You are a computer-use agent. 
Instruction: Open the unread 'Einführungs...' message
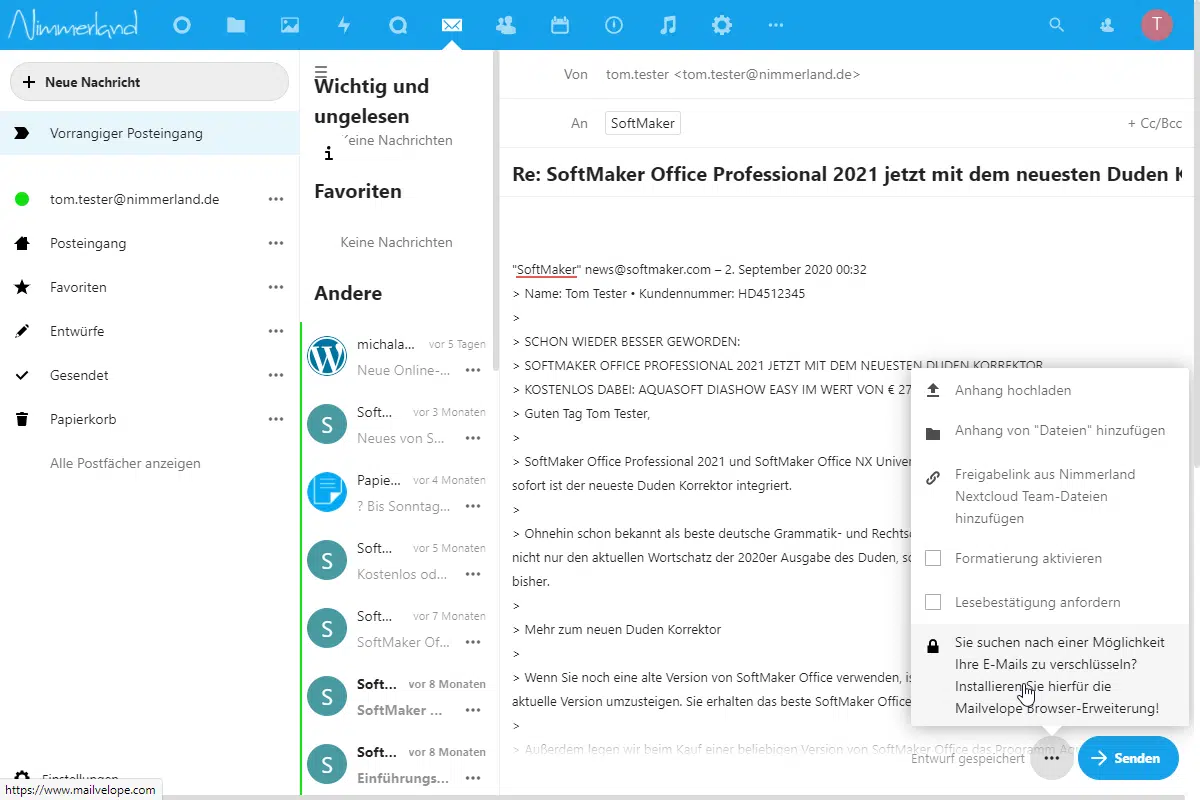click(397, 764)
